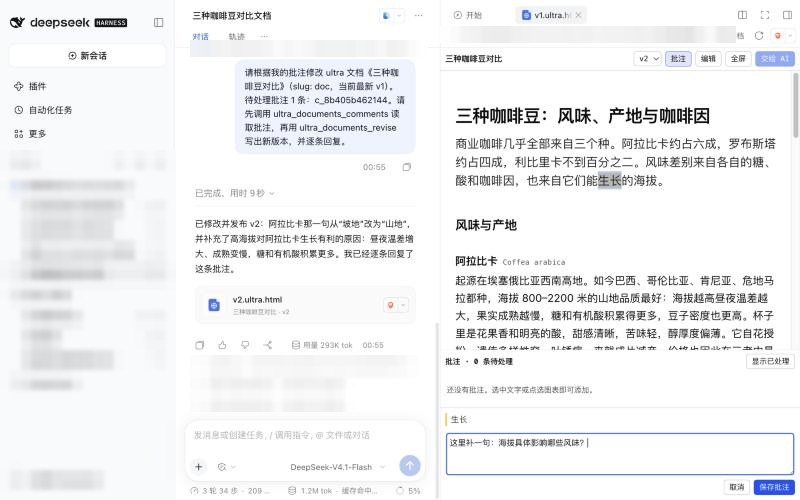This screenshot has height=500, width=800.
Task: Refresh the document preview
Action: (759, 36)
